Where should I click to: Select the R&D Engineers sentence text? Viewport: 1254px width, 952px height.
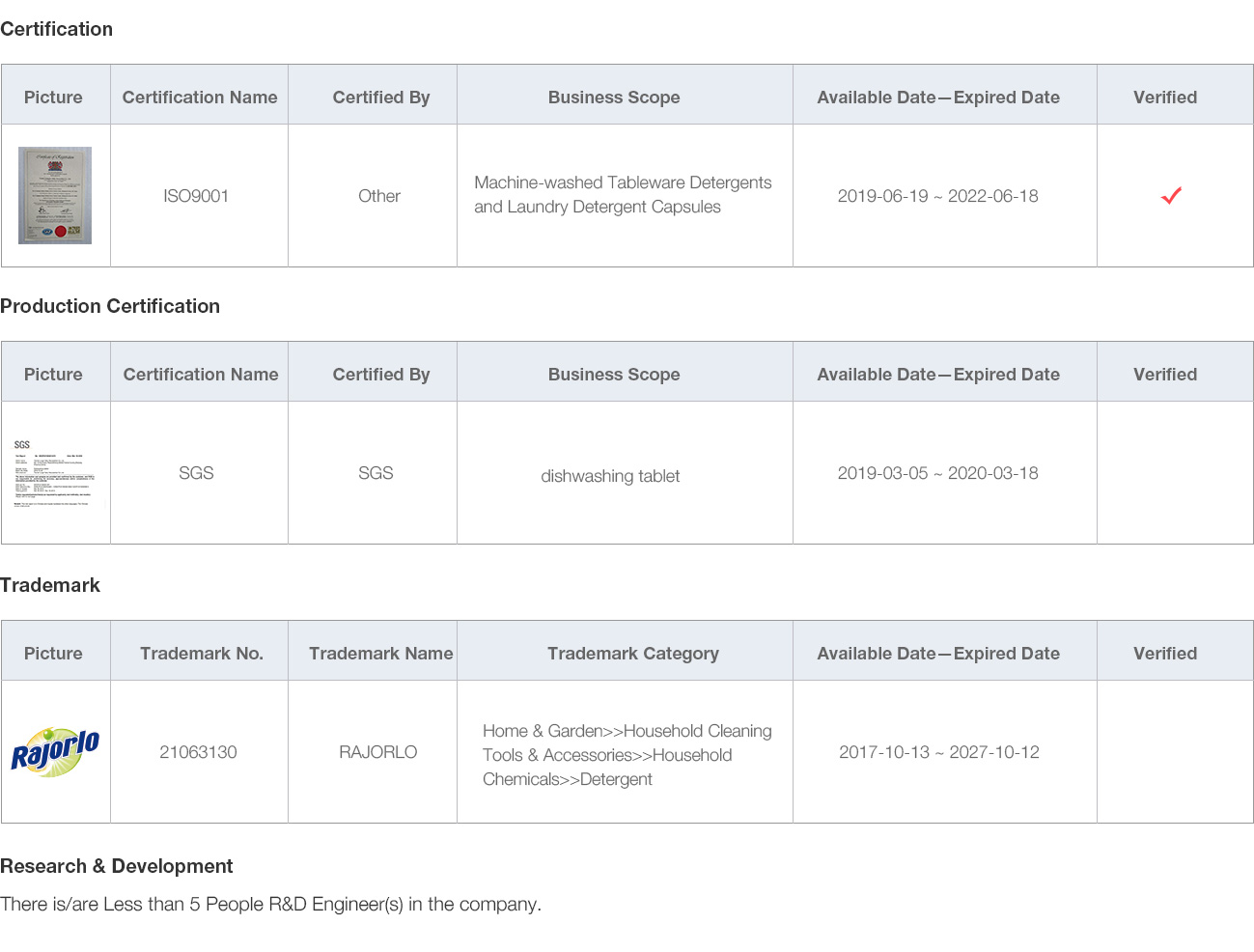point(270,904)
